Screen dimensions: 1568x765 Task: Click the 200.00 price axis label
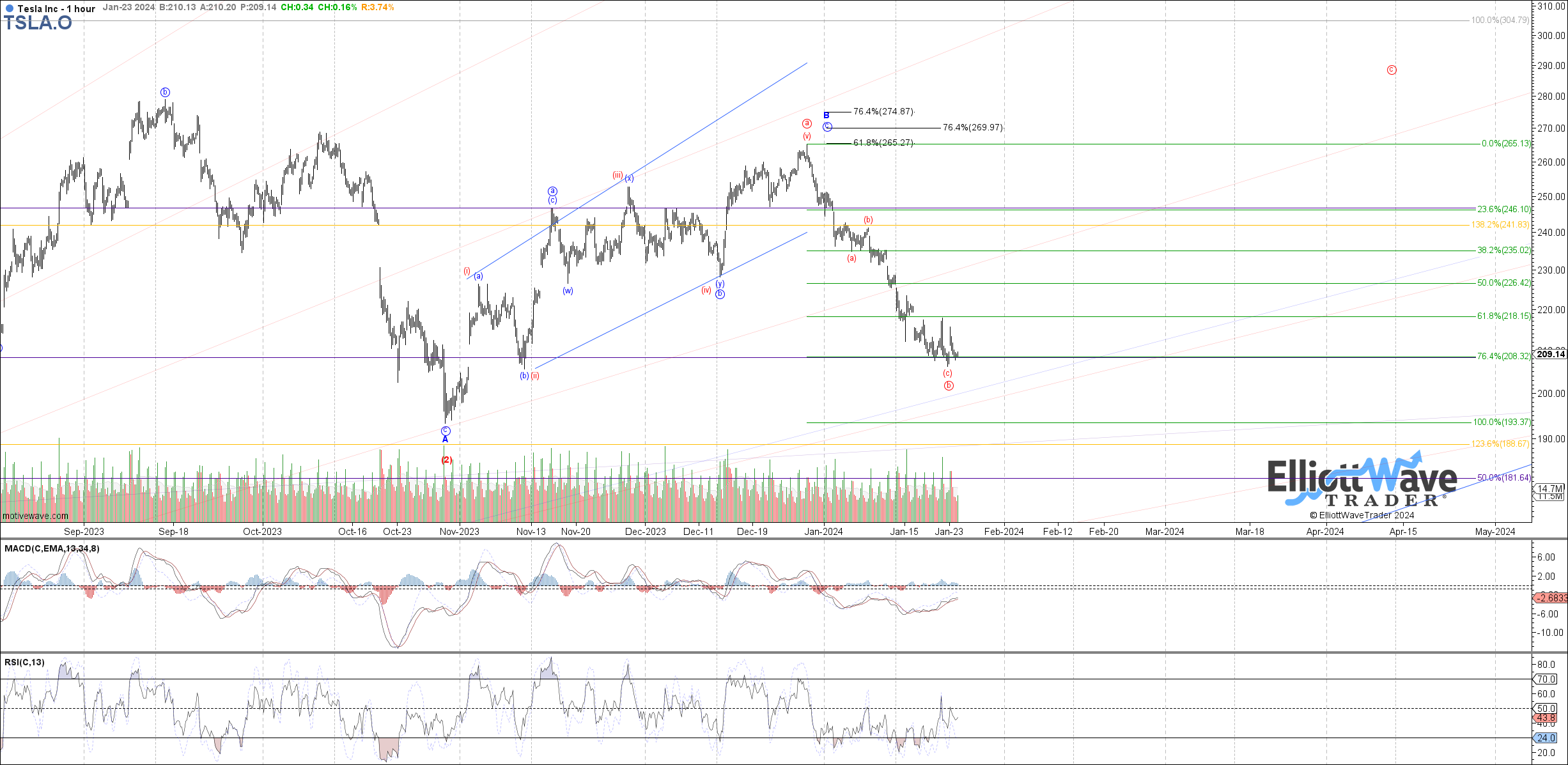tap(1551, 394)
